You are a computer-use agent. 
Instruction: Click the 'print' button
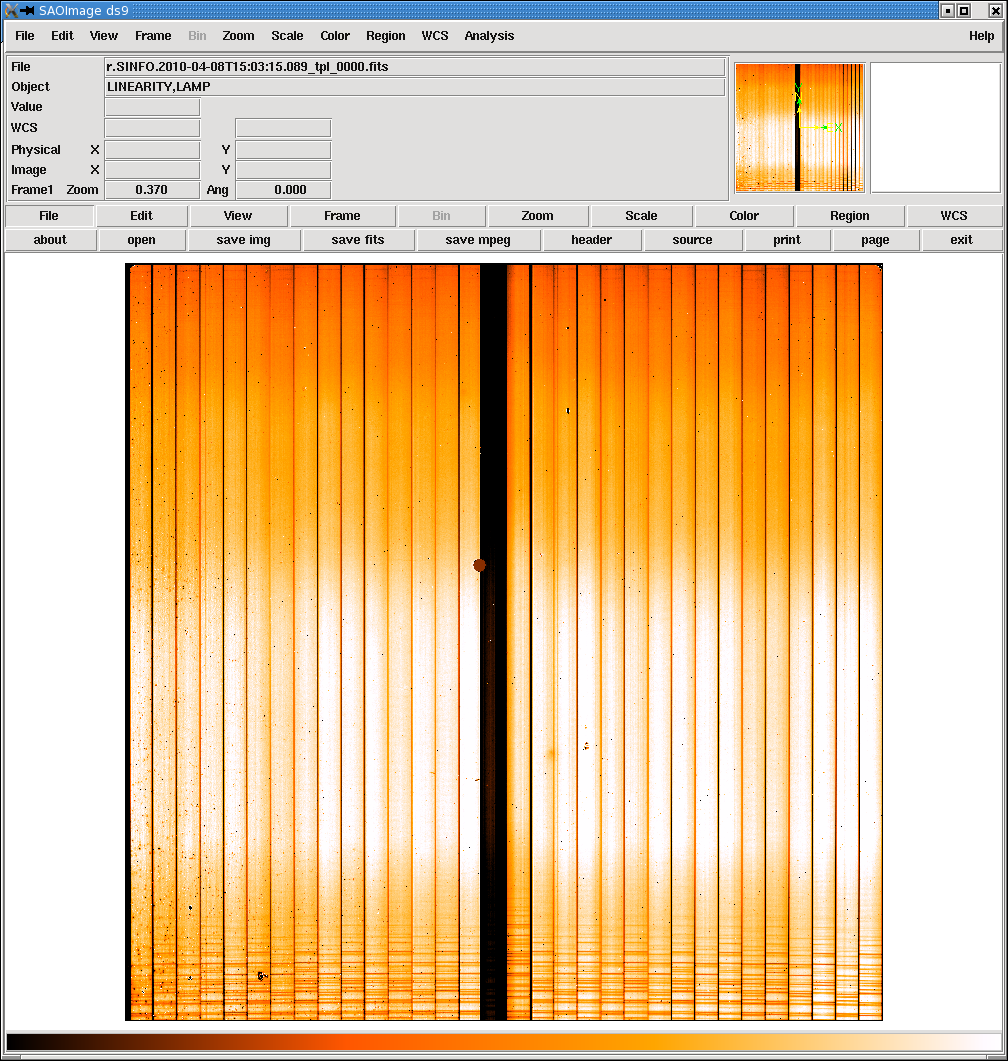pyautogui.click(x=787, y=240)
